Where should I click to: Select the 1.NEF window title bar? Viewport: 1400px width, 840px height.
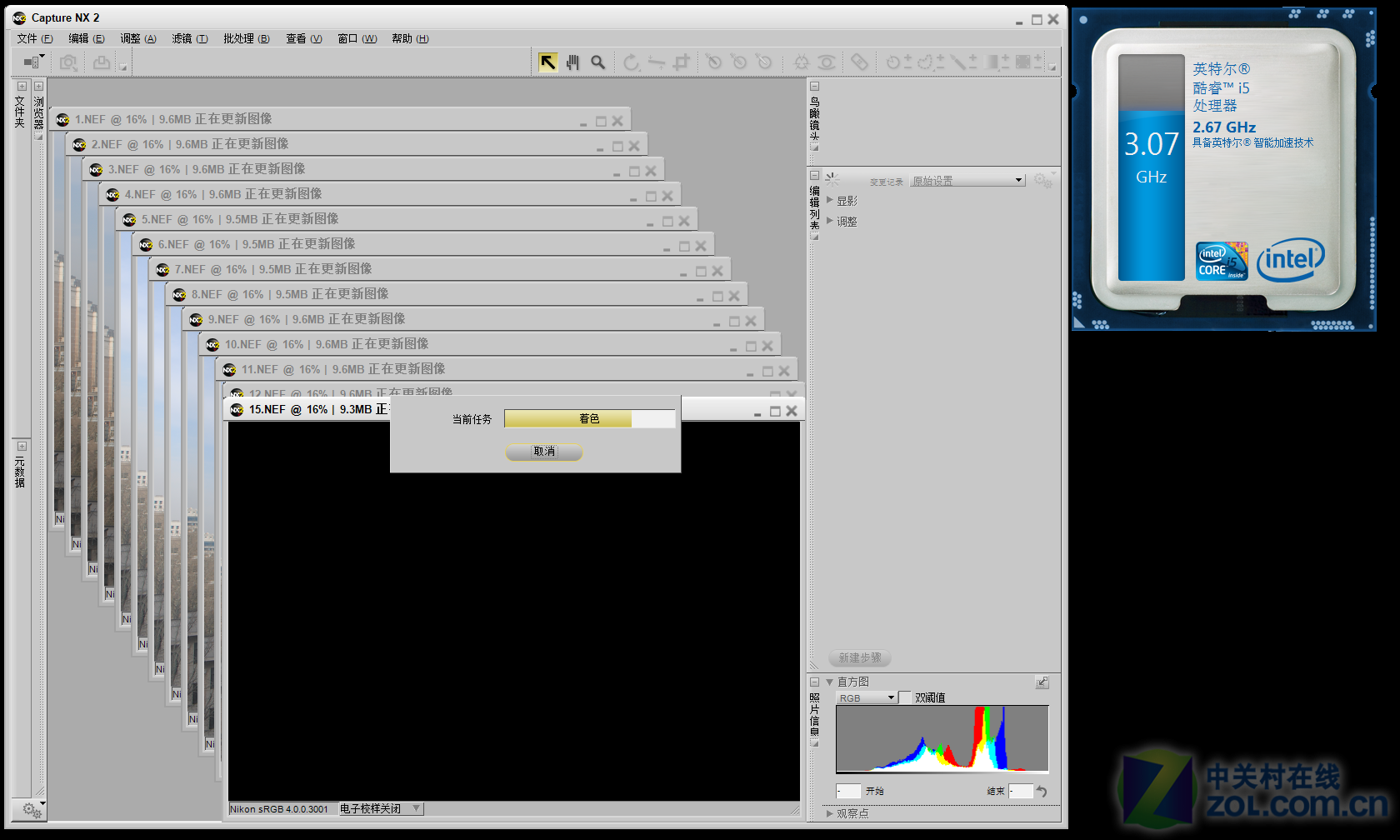[x=340, y=119]
